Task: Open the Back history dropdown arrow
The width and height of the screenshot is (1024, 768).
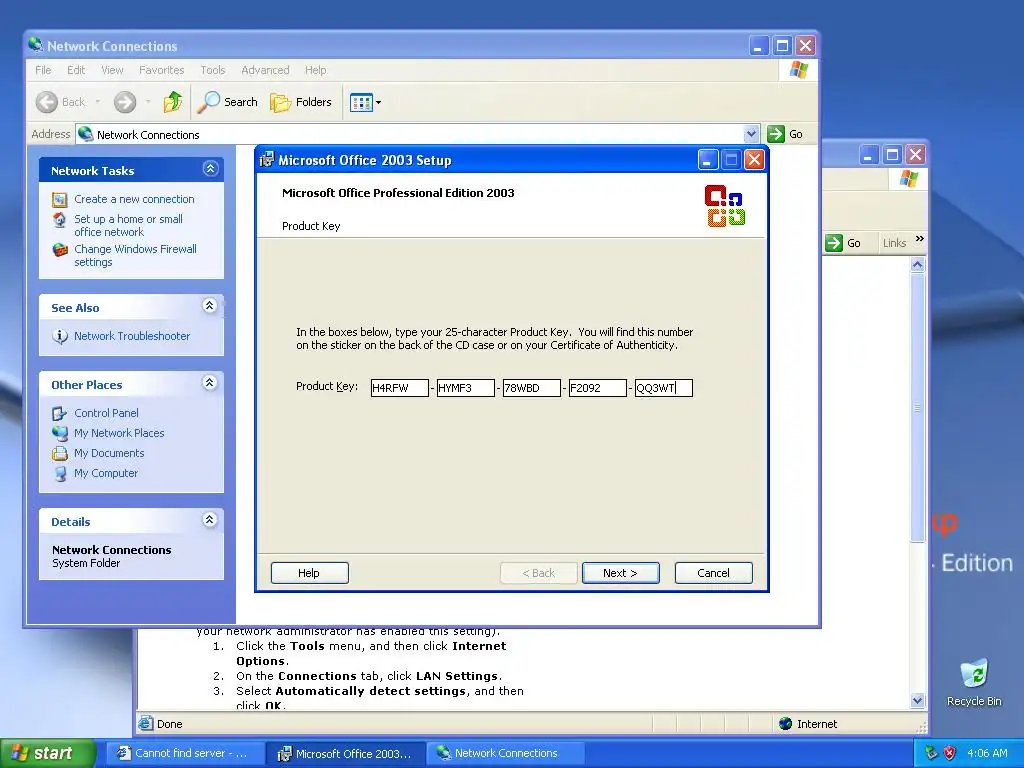Action: coord(98,102)
